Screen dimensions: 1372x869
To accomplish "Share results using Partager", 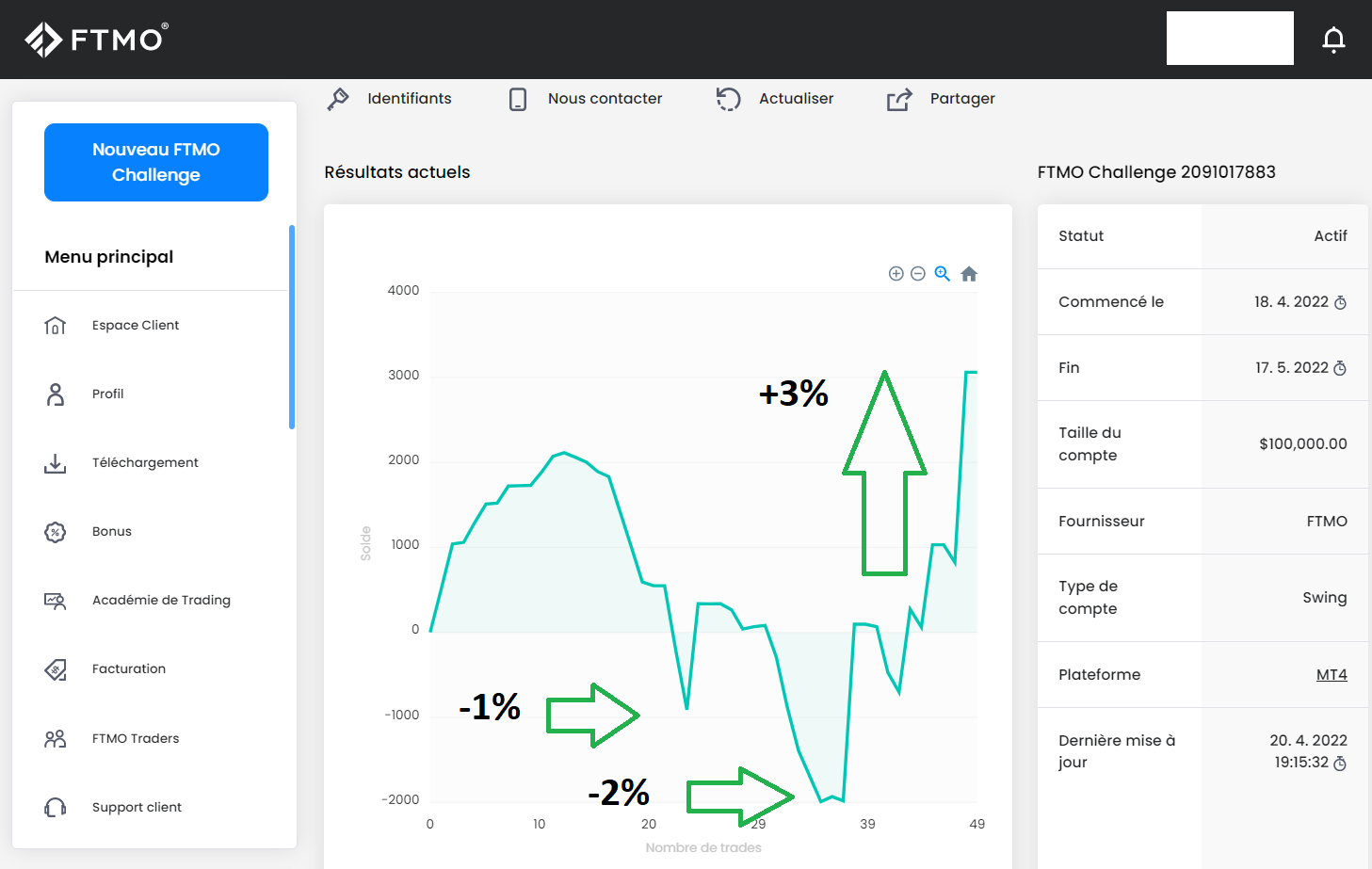I will click(941, 99).
